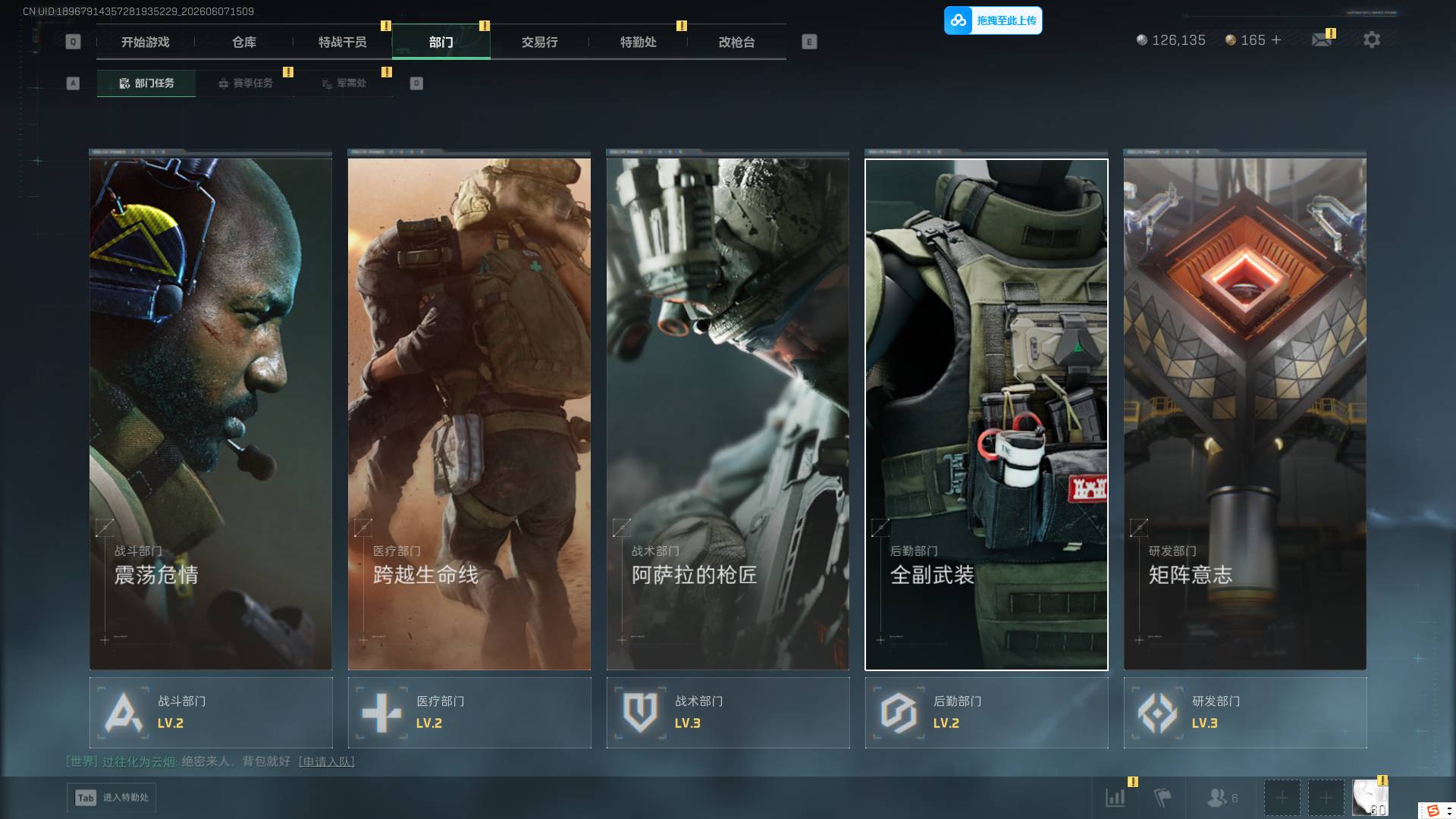This screenshot has width=1456, height=819.
Task: Select the 战斗部门 emblem icon
Action: [x=124, y=713]
